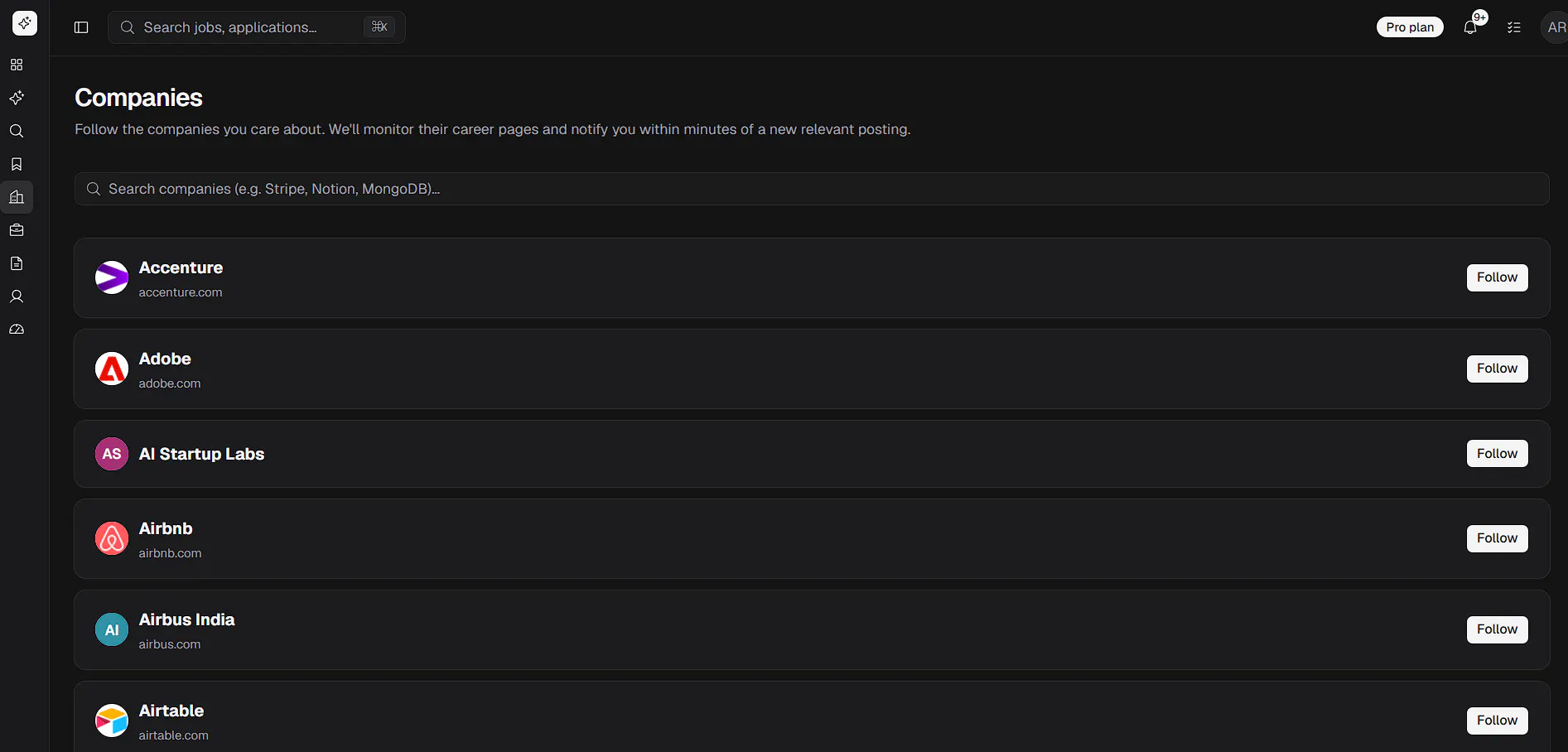This screenshot has width=1568, height=752.
Task: Follow Airbnb
Action: (1497, 538)
